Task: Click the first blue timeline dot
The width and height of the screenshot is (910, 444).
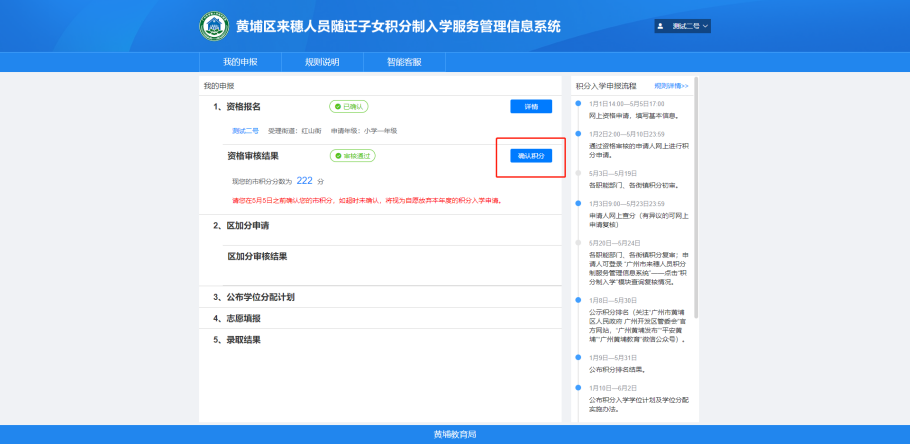Action: [x=577, y=103]
